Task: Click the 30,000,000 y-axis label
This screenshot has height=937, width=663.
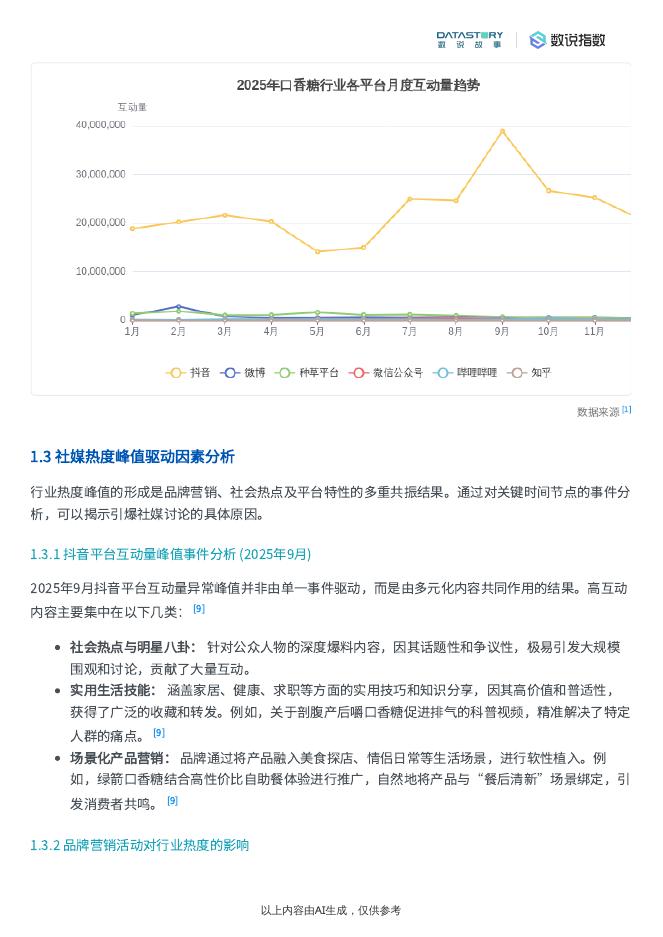Action: (x=100, y=174)
